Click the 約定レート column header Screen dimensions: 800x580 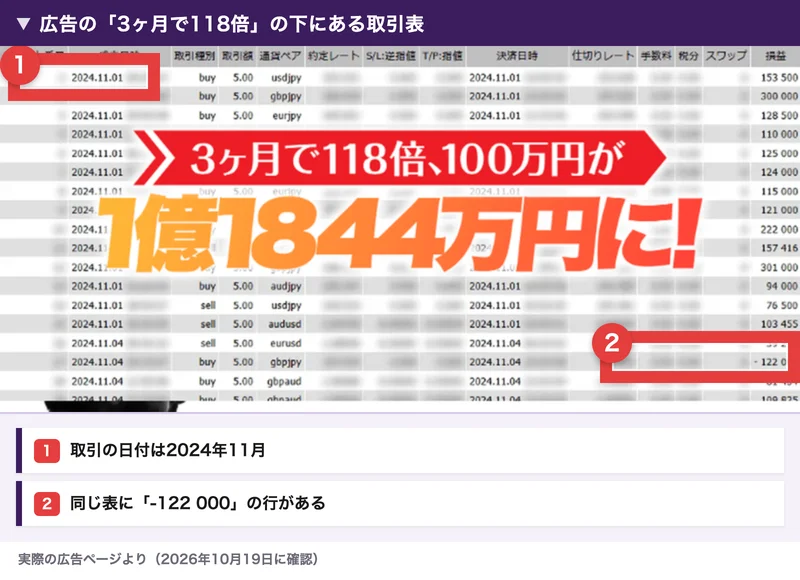[x=333, y=56]
